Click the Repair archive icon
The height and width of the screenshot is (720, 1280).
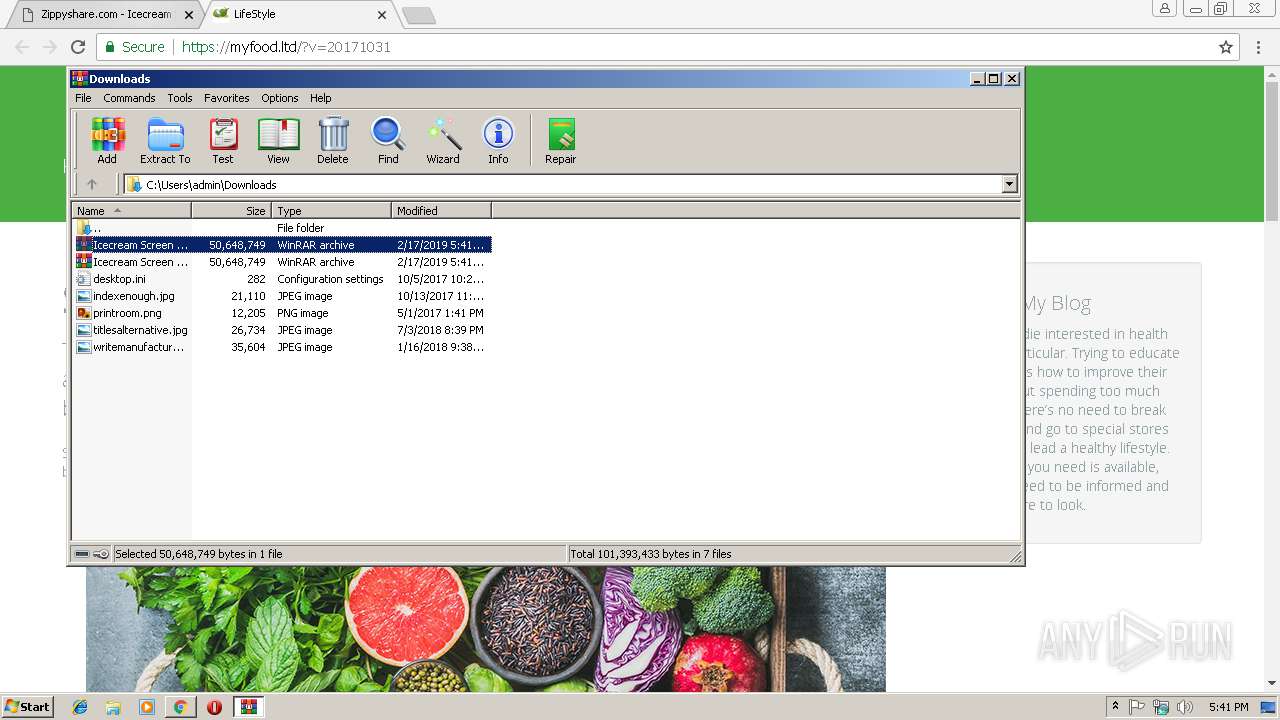coord(560,140)
